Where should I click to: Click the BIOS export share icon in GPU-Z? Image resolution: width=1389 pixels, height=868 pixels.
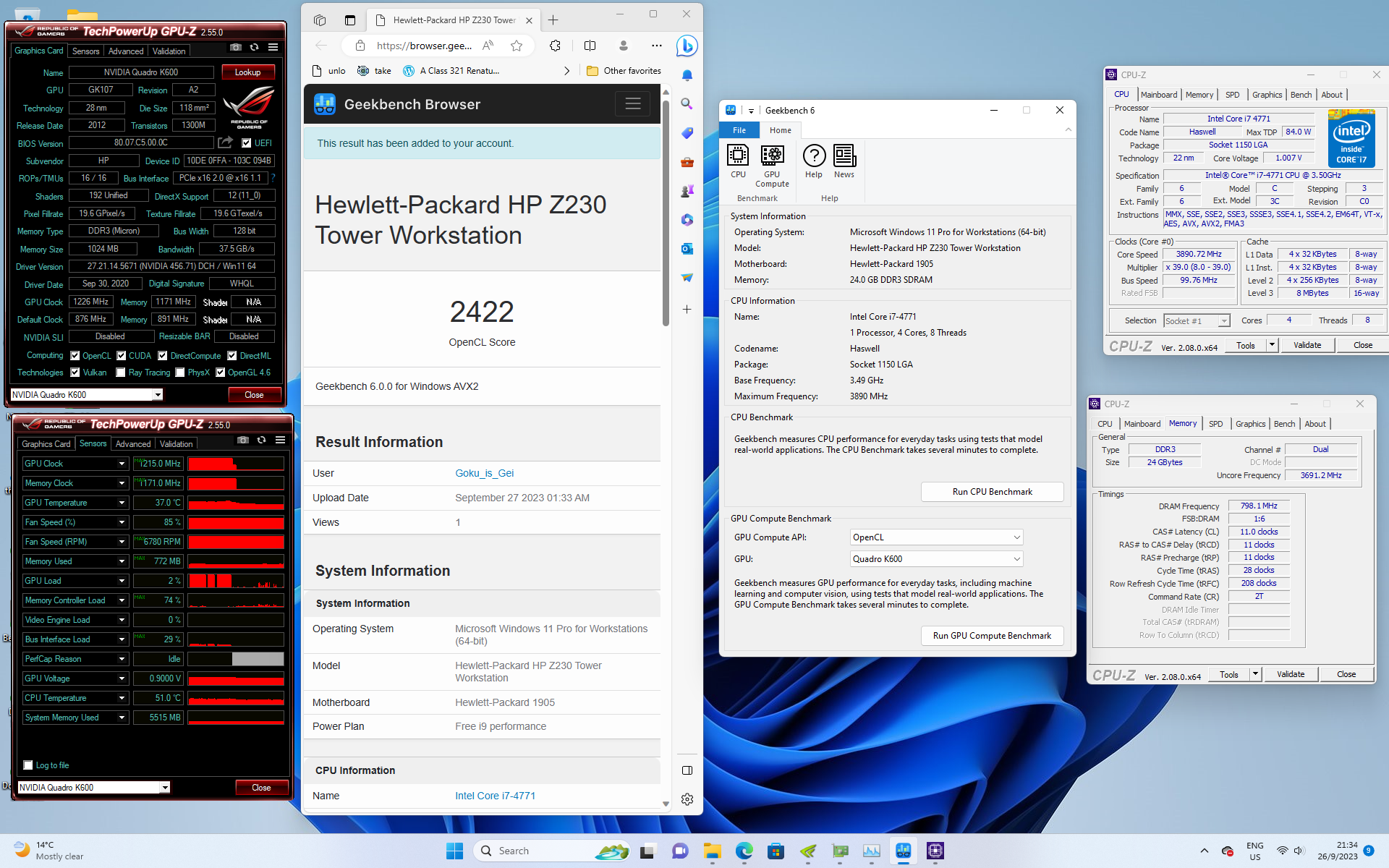pos(226,142)
